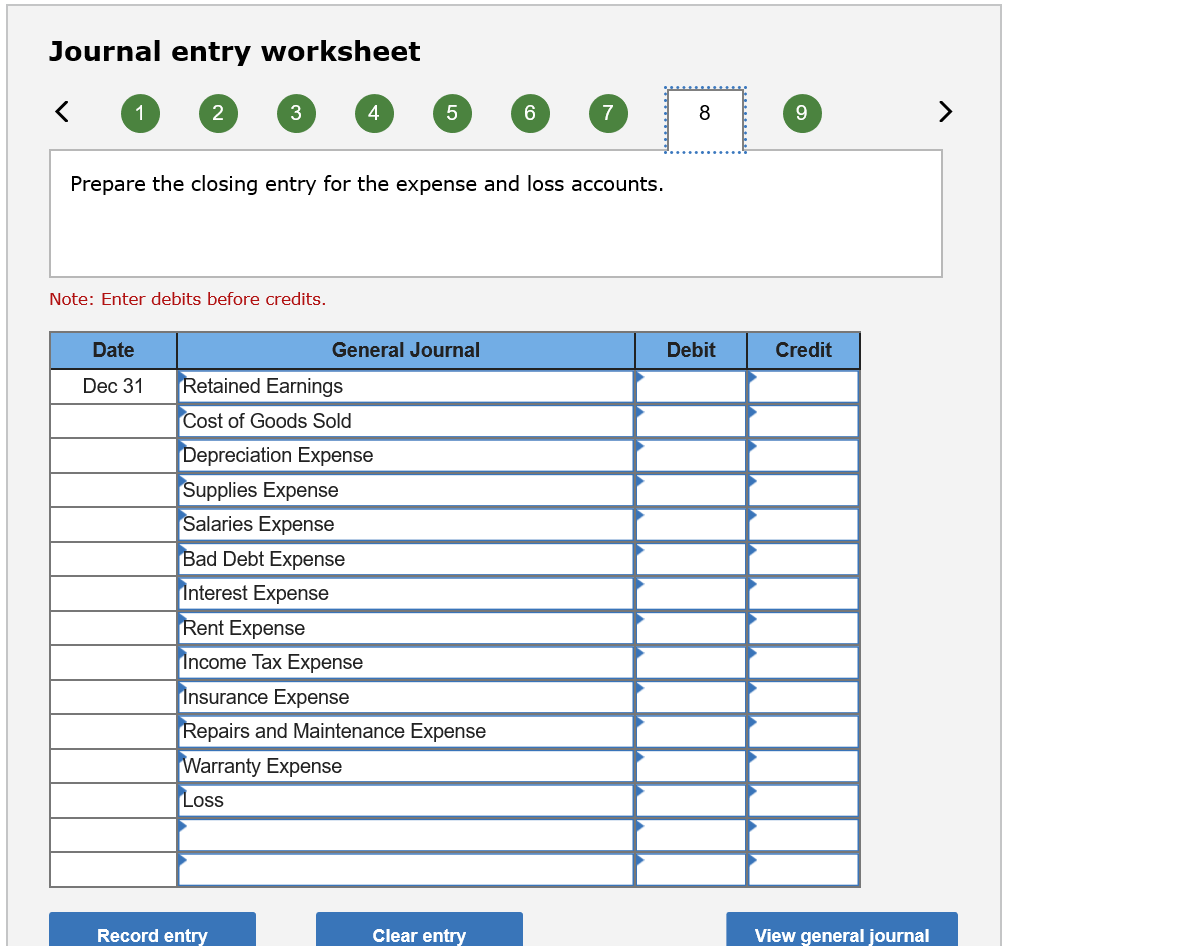Open the Cost of Goods Sold dropdown
The height and width of the screenshot is (949, 1185).
[x=406, y=421]
